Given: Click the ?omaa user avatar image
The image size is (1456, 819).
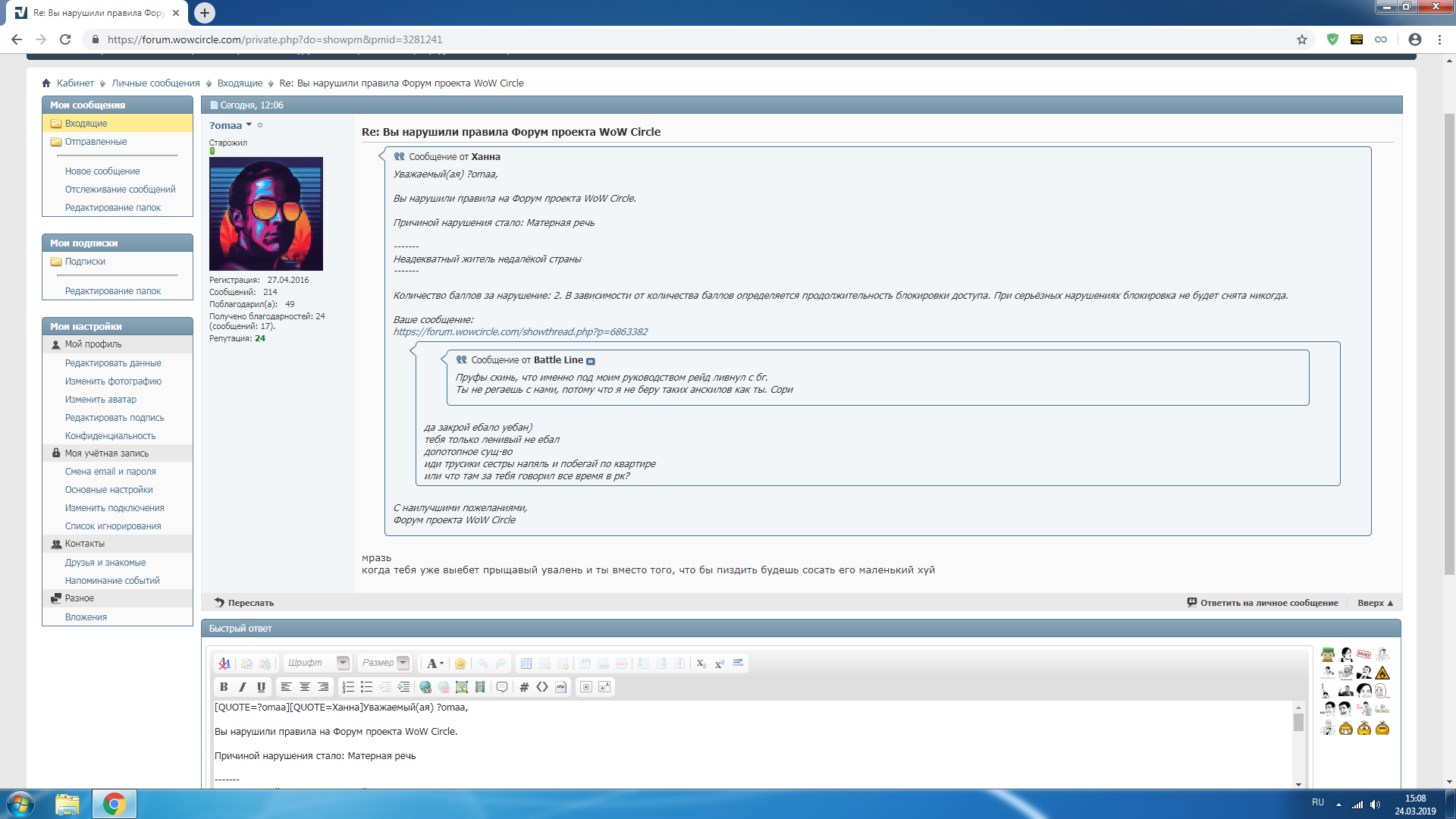Looking at the screenshot, I should click(266, 214).
